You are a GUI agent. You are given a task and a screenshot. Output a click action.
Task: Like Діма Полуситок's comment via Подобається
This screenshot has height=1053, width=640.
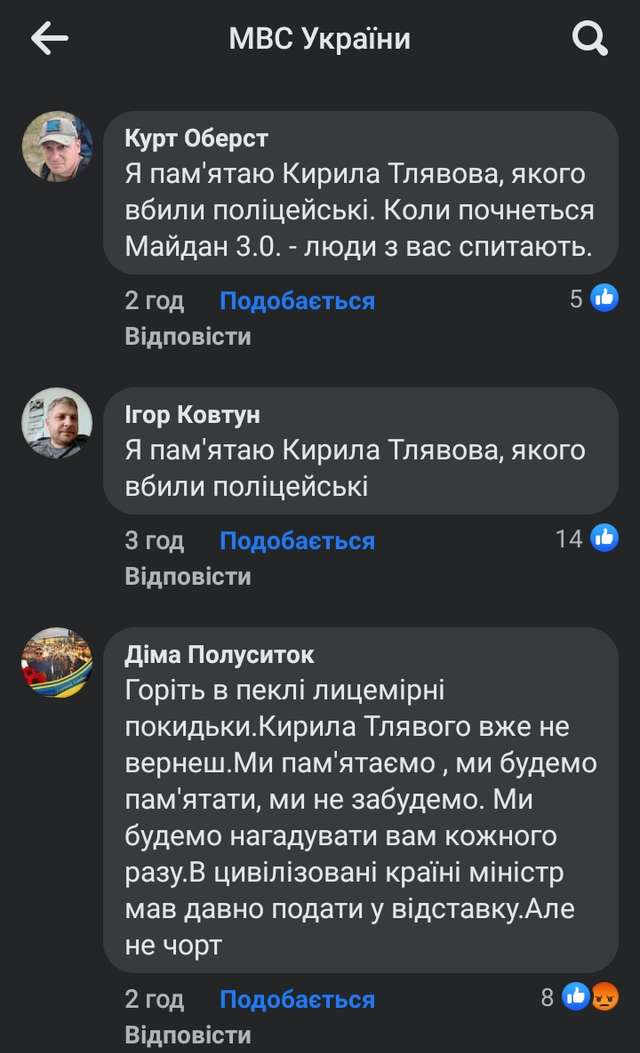tap(297, 999)
